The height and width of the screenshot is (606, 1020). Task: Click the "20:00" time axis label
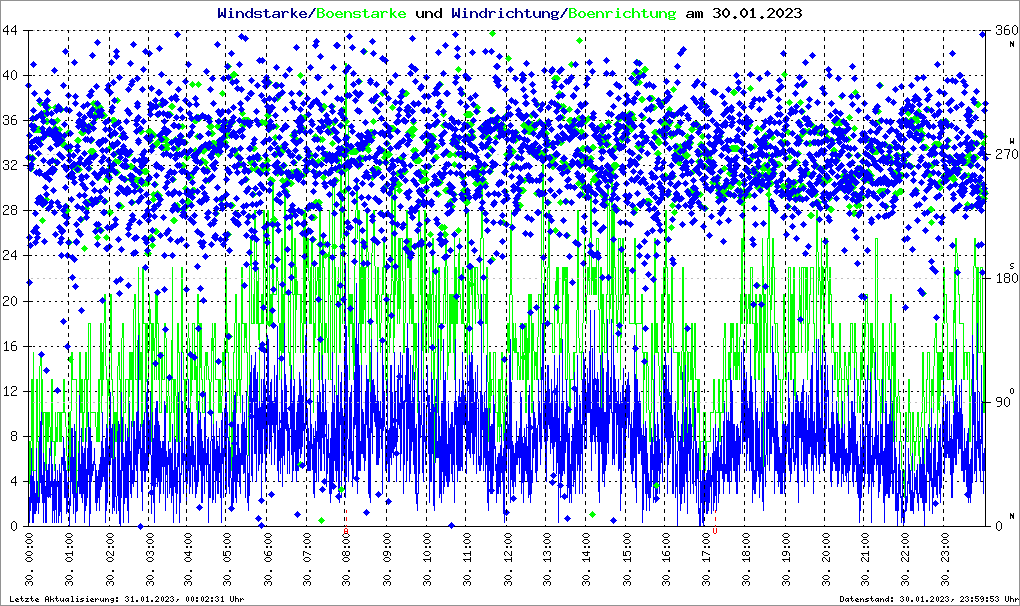coord(826,547)
